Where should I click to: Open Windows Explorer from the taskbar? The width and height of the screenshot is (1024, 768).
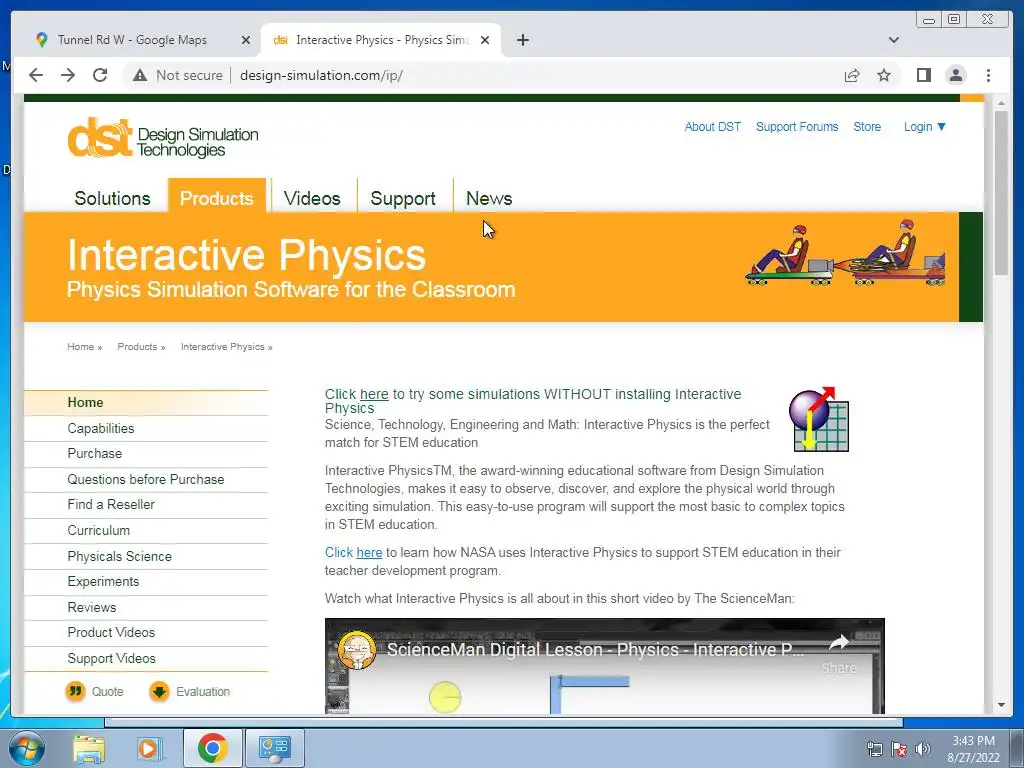(89, 748)
